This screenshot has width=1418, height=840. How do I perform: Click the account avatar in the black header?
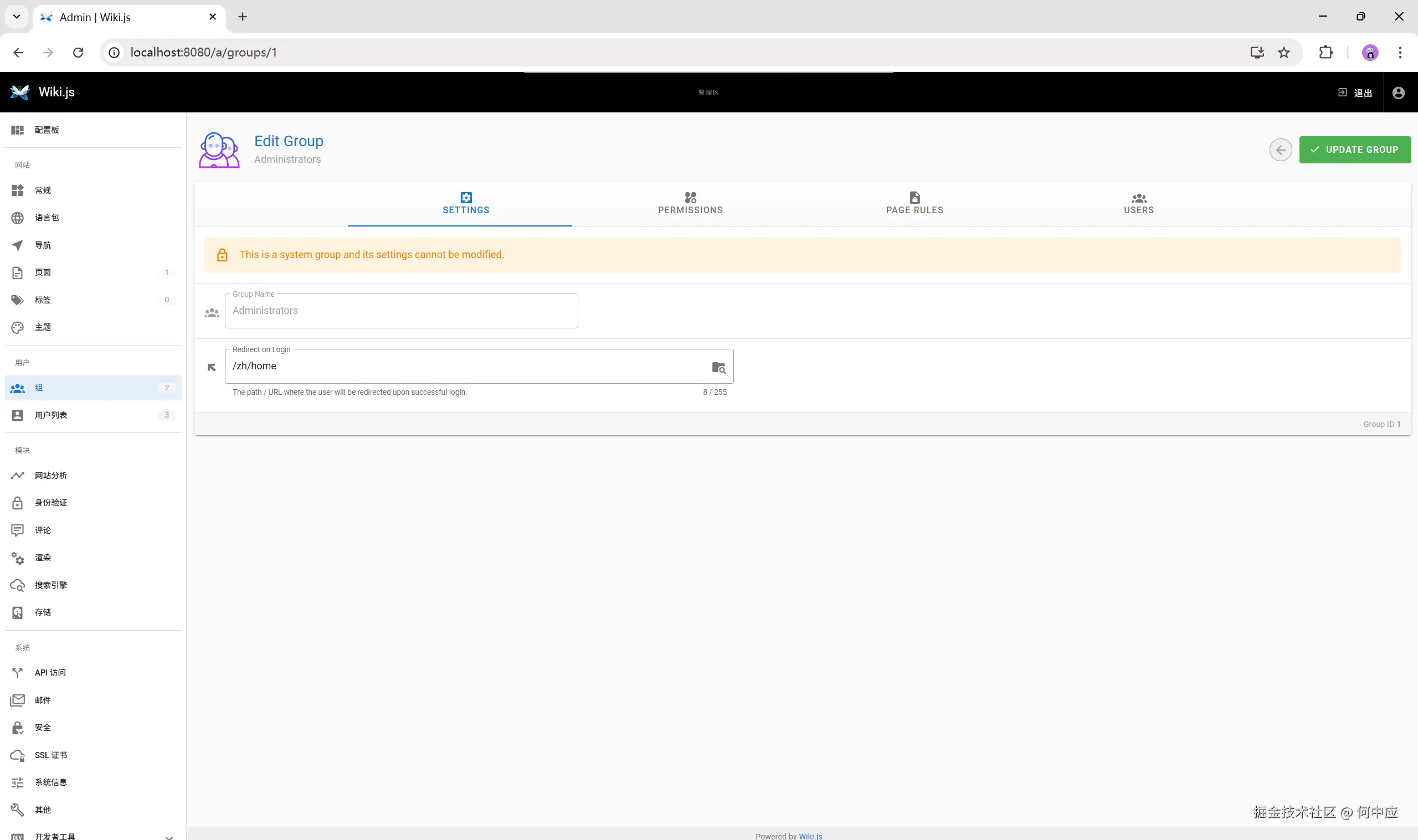[x=1398, y=93]
